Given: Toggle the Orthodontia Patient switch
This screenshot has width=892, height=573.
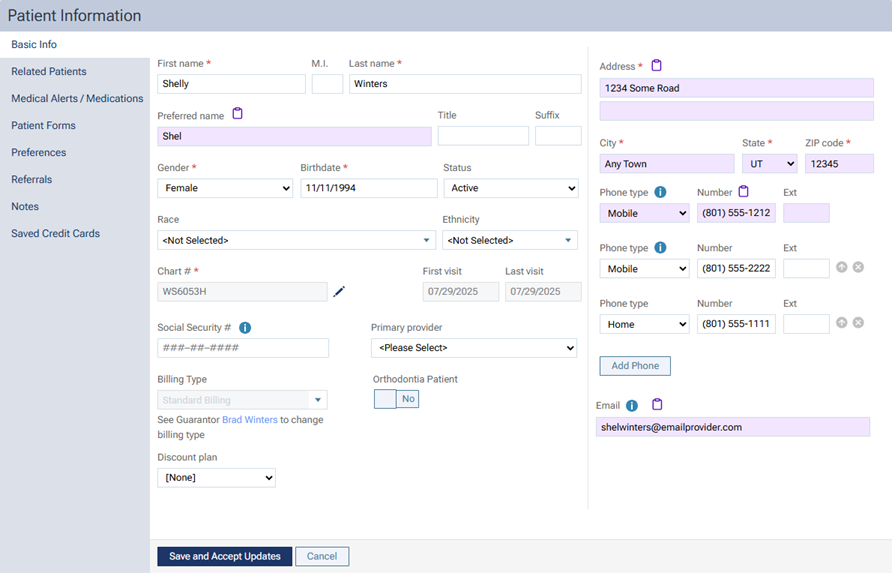Looking at the screenshot, I should coord(396,399).
